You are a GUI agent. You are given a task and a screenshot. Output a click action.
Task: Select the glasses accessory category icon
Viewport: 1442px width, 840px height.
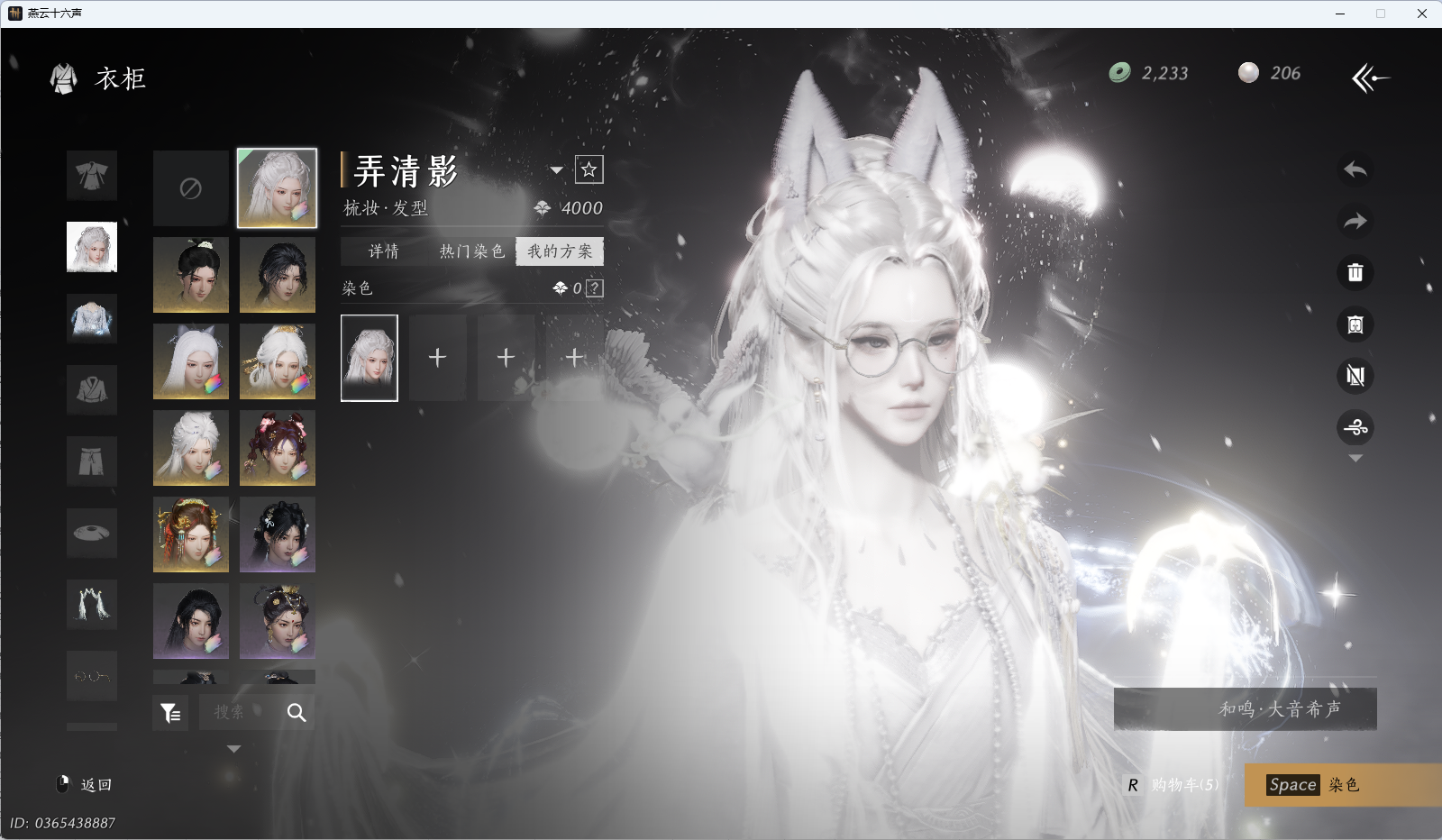(91, 675)
